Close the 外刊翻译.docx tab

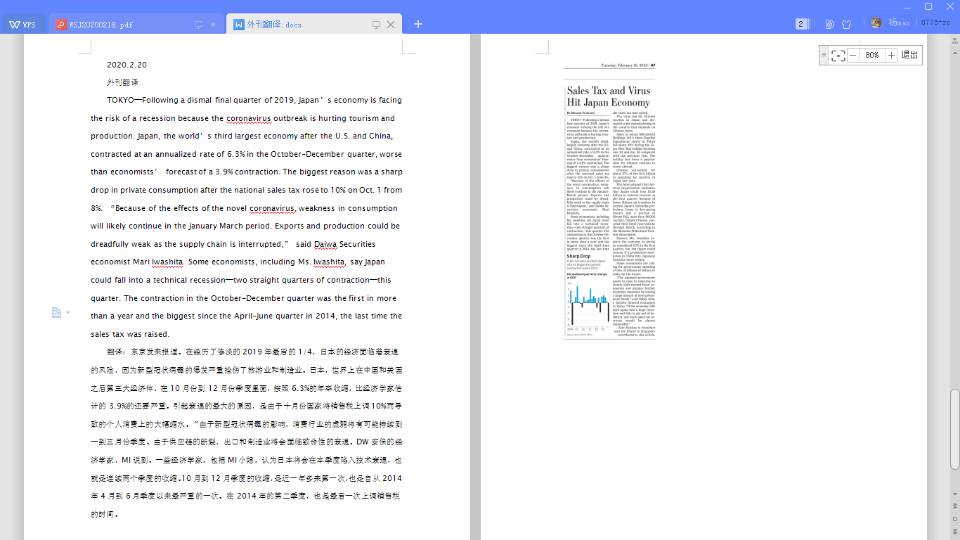click(x=391, y=24)
